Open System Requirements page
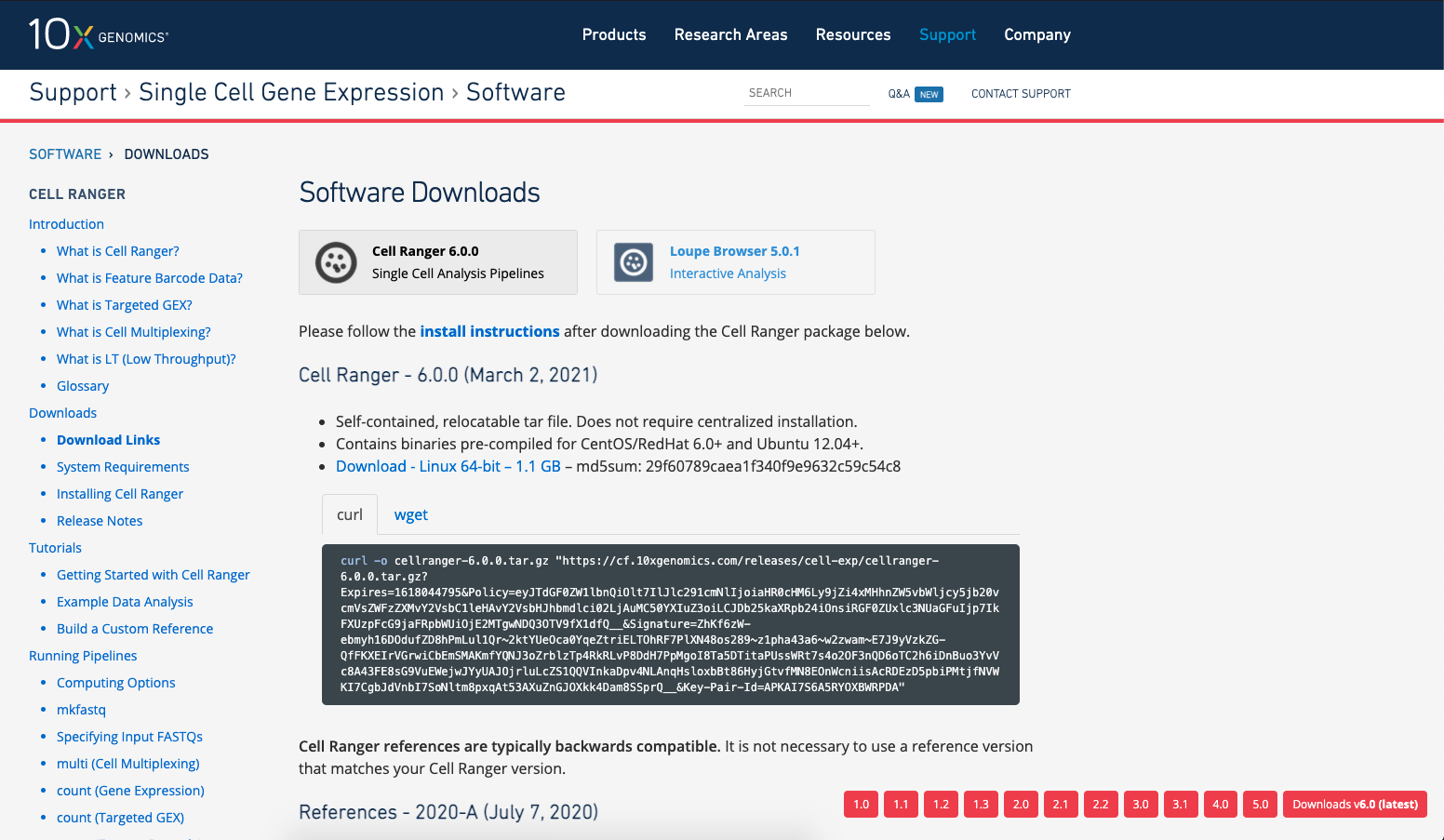 coord(123,467)
